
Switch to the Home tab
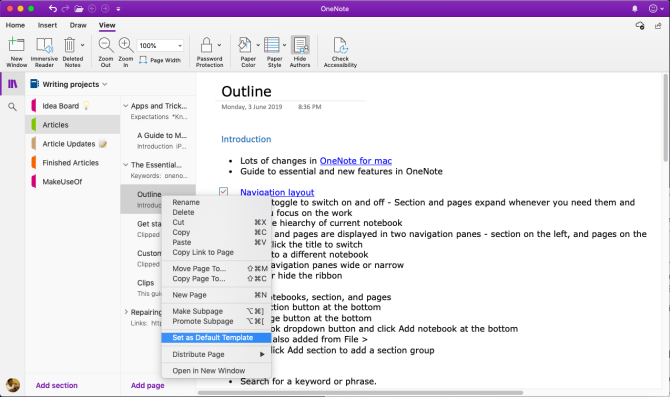[15, 25]
